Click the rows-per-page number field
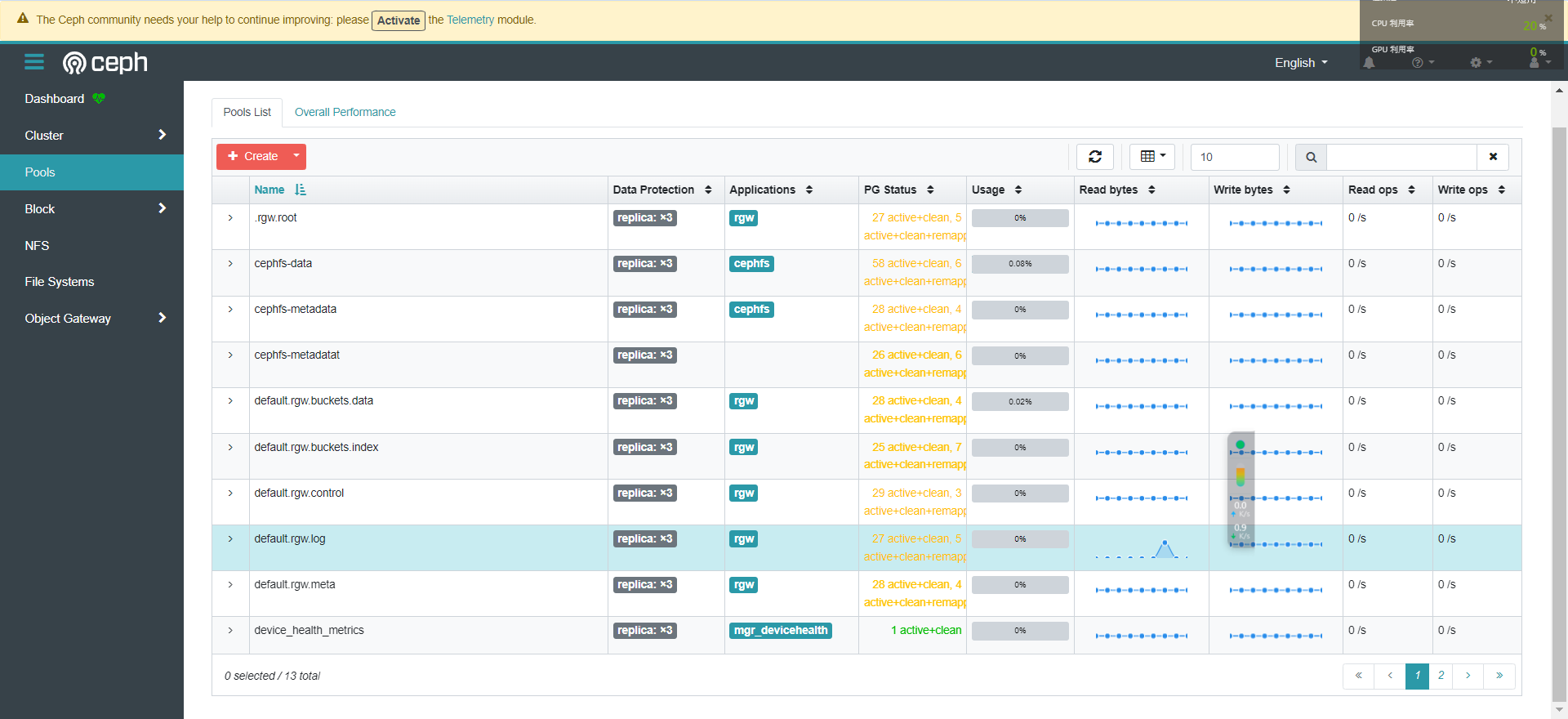The height and width of the screenshot is (719, 1568). 1235,157
